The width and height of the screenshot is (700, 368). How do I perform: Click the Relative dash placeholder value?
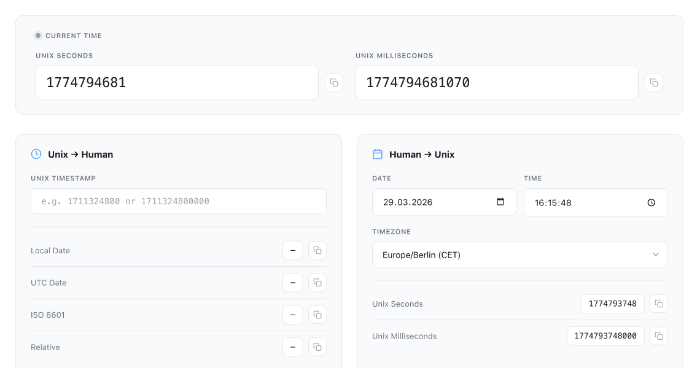[x=293, y=347]
